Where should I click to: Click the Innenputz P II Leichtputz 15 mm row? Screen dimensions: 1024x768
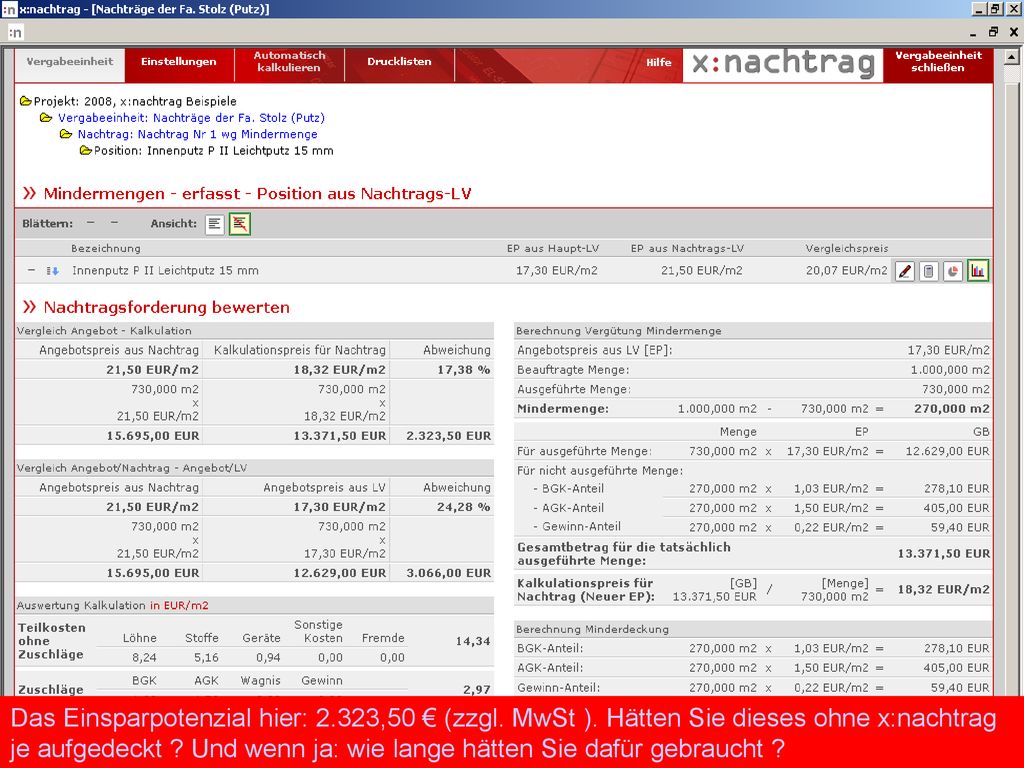point(504,271)
